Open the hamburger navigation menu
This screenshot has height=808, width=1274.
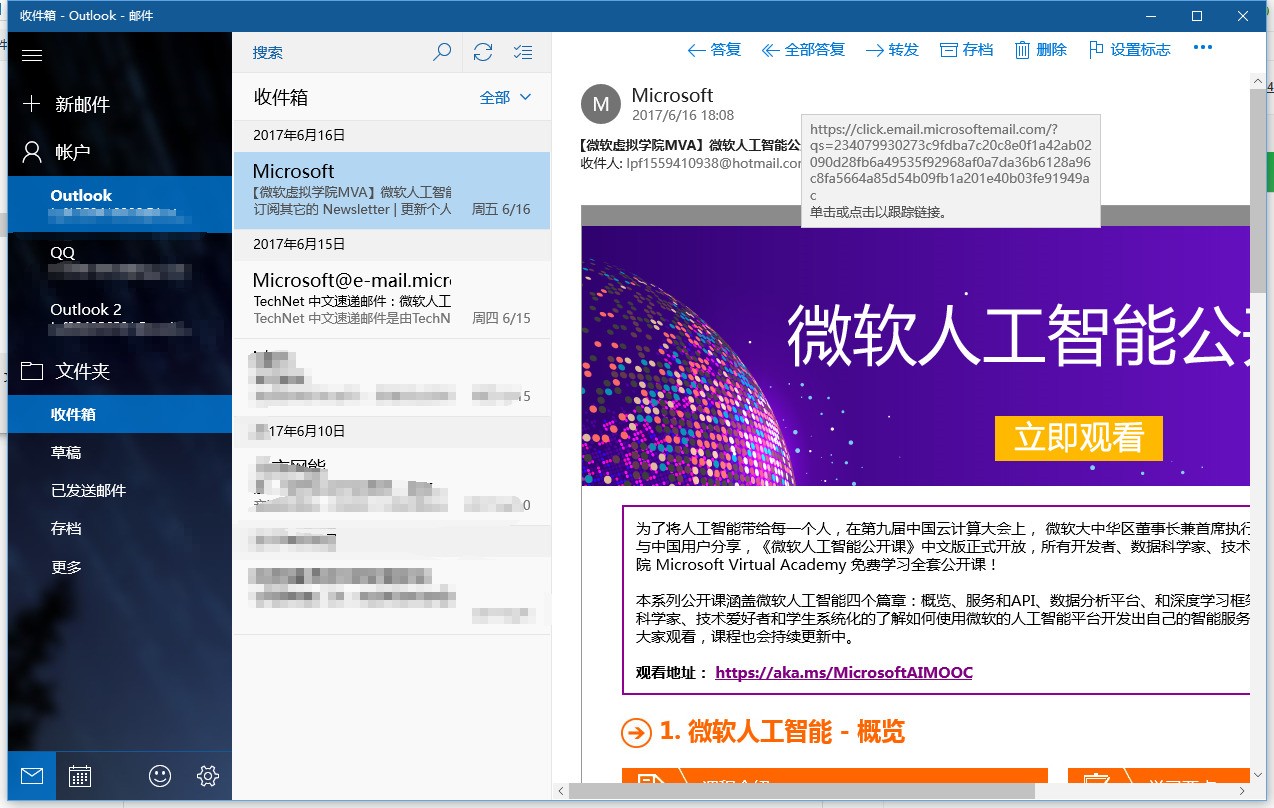(32, 56)
